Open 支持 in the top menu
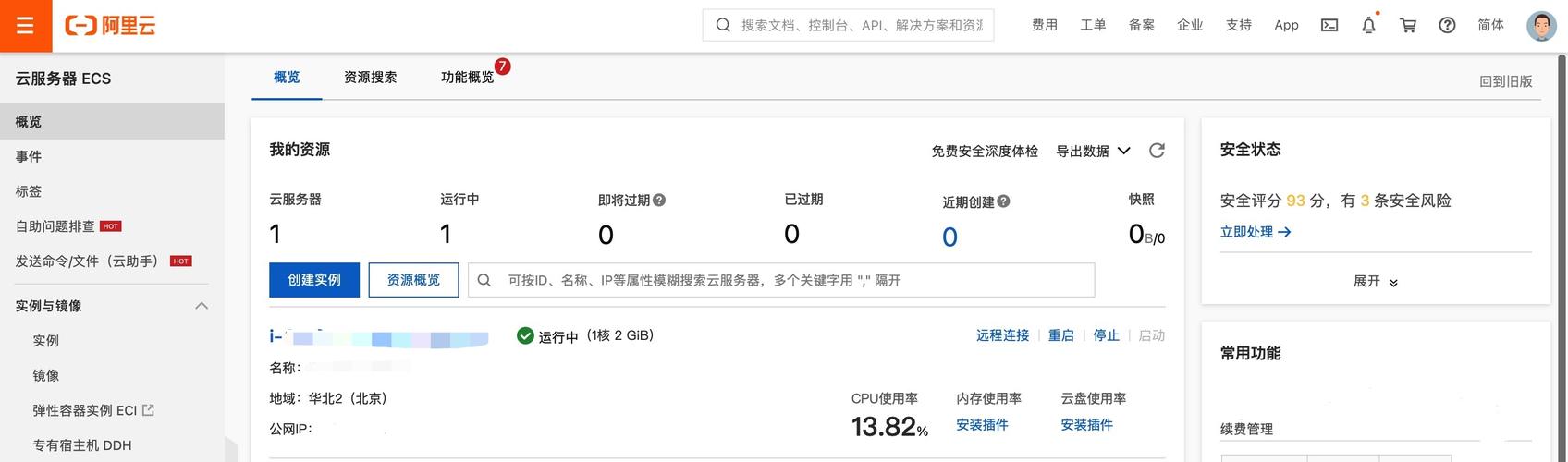Screen dimensions: 1568x462 (x=1239, y=25)
